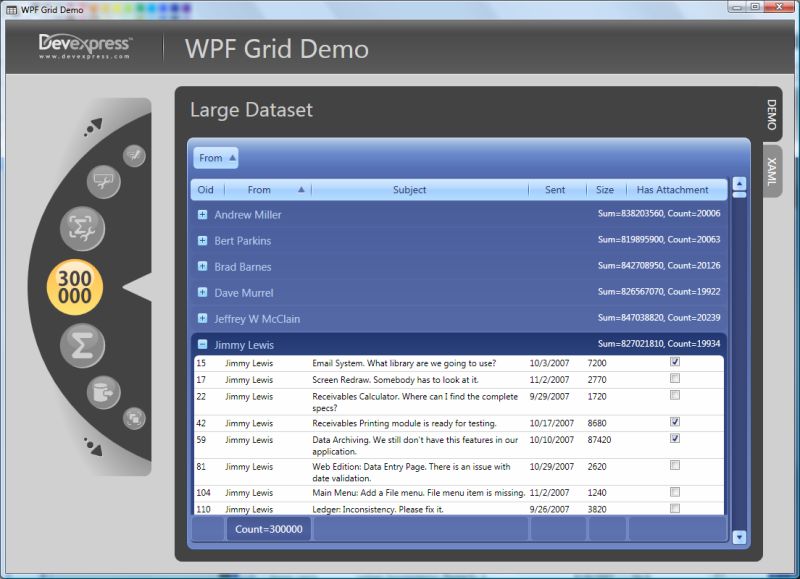Screen dimensions: 800x579
Task: Select the Sigma summaries icon on the left wheel
Action: click(85, 343)
